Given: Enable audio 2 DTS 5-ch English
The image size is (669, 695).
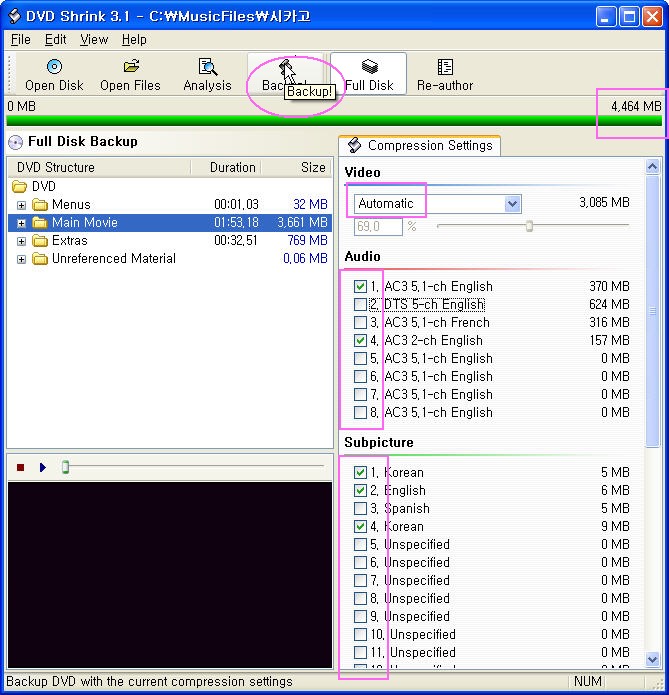Looking at the screenshot, I should coord(360,305).
